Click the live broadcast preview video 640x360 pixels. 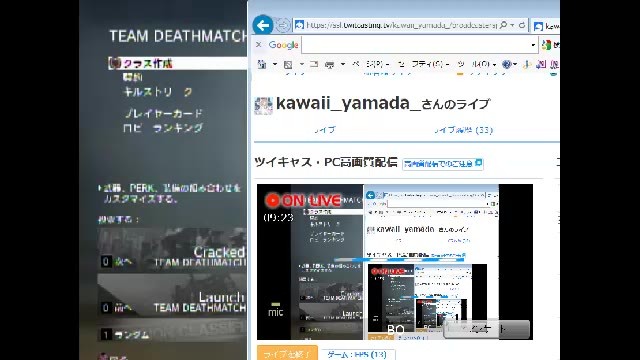click(x=394, y=262)
